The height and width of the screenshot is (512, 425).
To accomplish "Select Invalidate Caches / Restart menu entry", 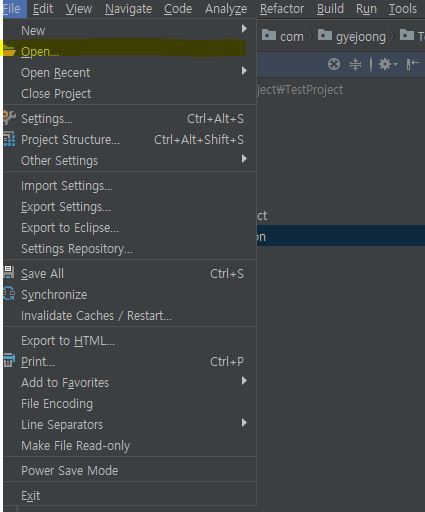I will tap(130, 315).
